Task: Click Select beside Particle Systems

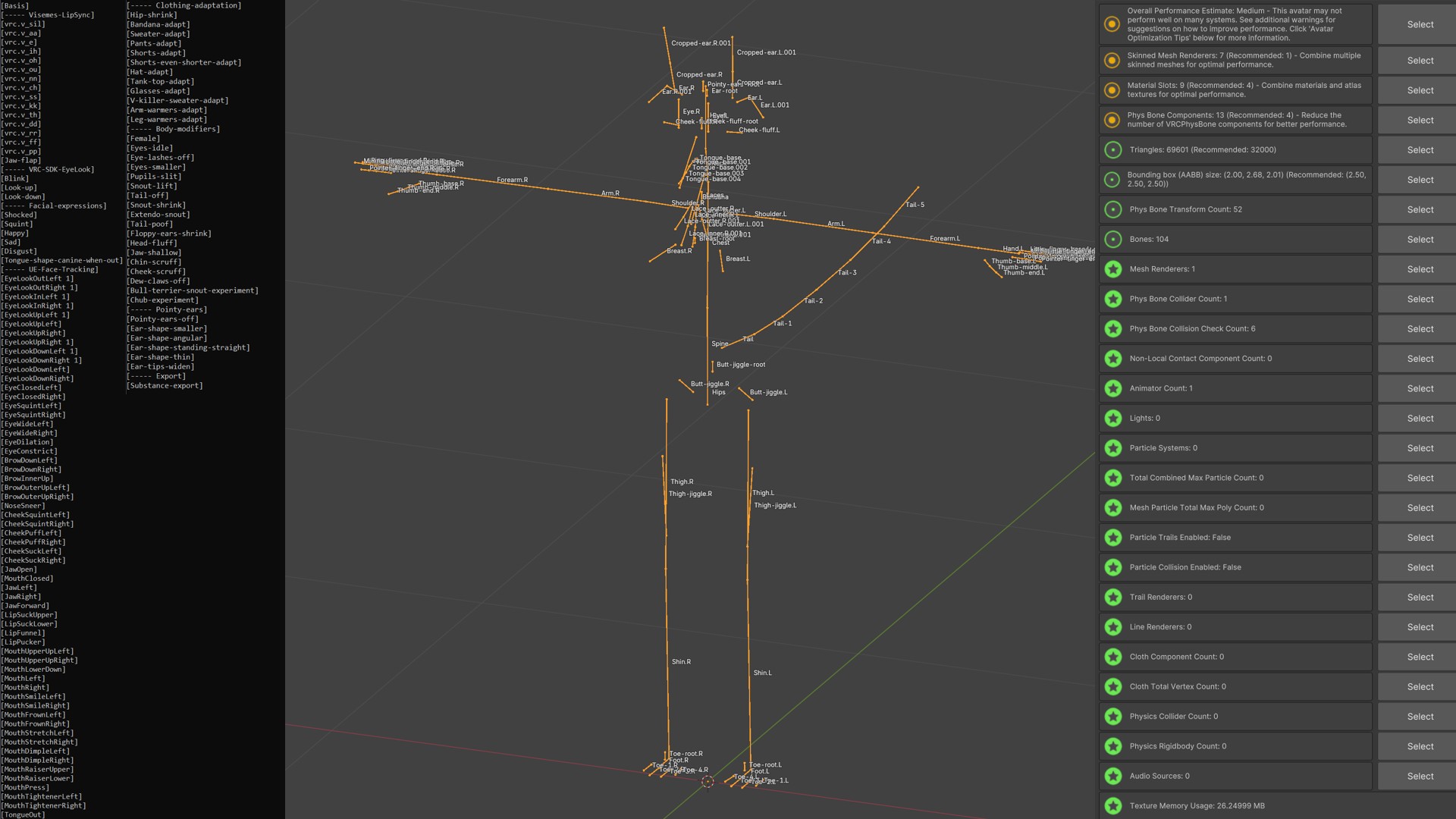Action: pos(1420,448)
